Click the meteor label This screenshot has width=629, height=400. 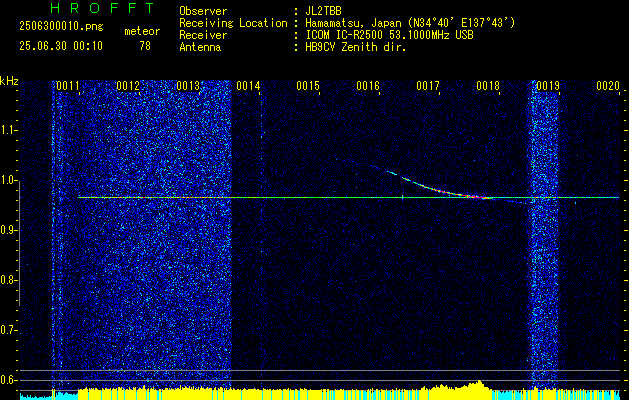(142, 31)
